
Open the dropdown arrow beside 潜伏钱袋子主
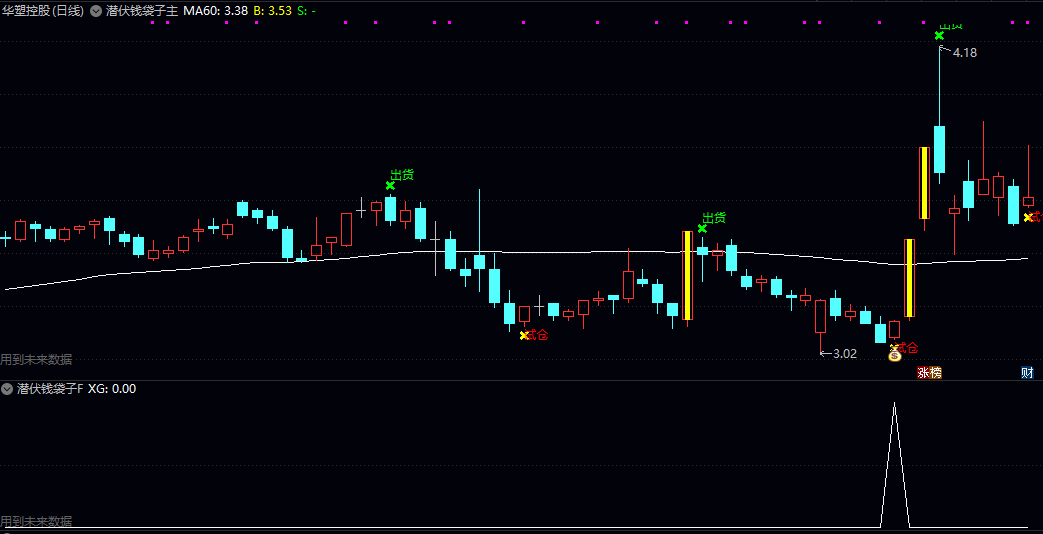pyautogui.click(x=96, y=11)
